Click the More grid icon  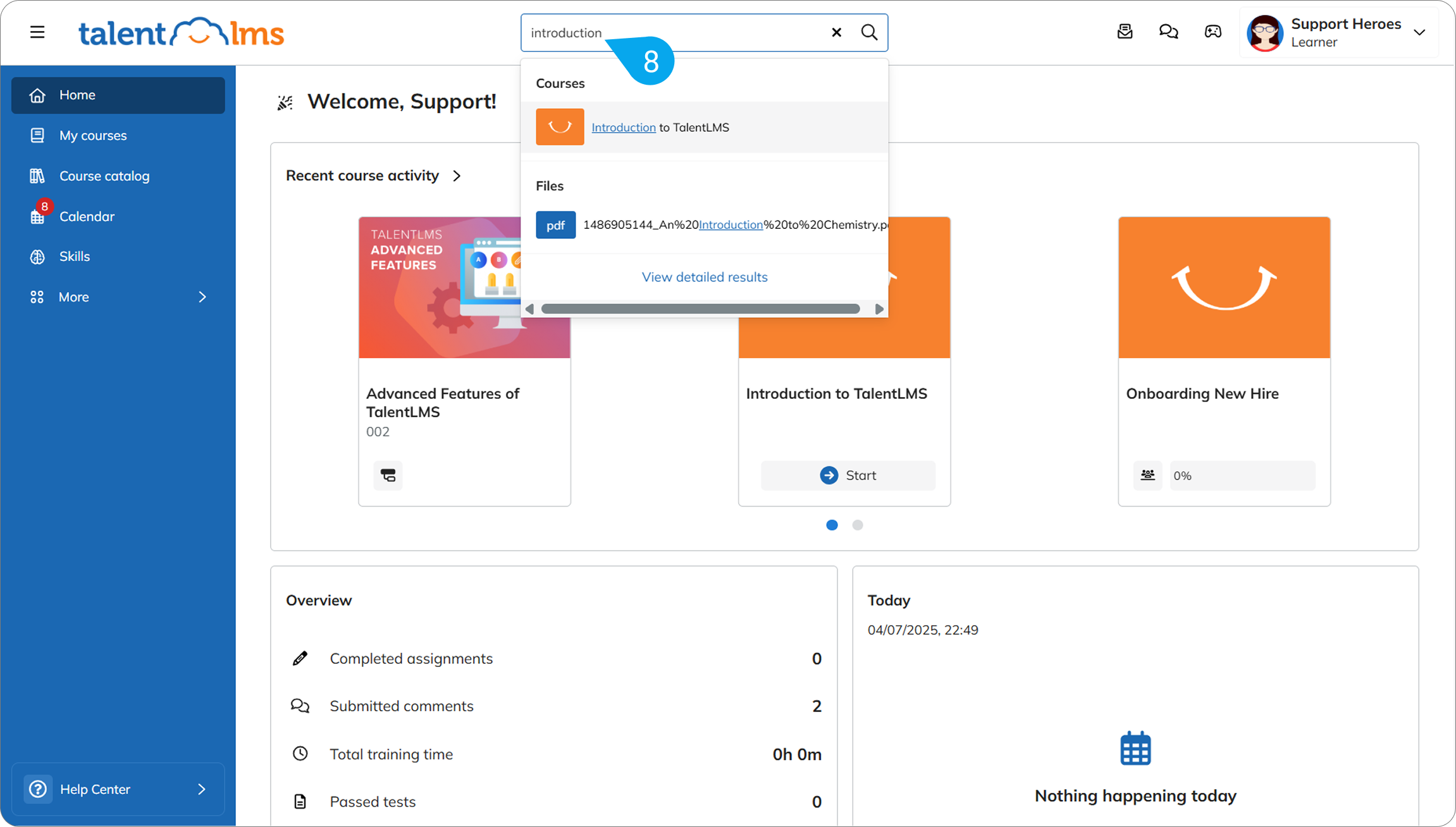37,297
